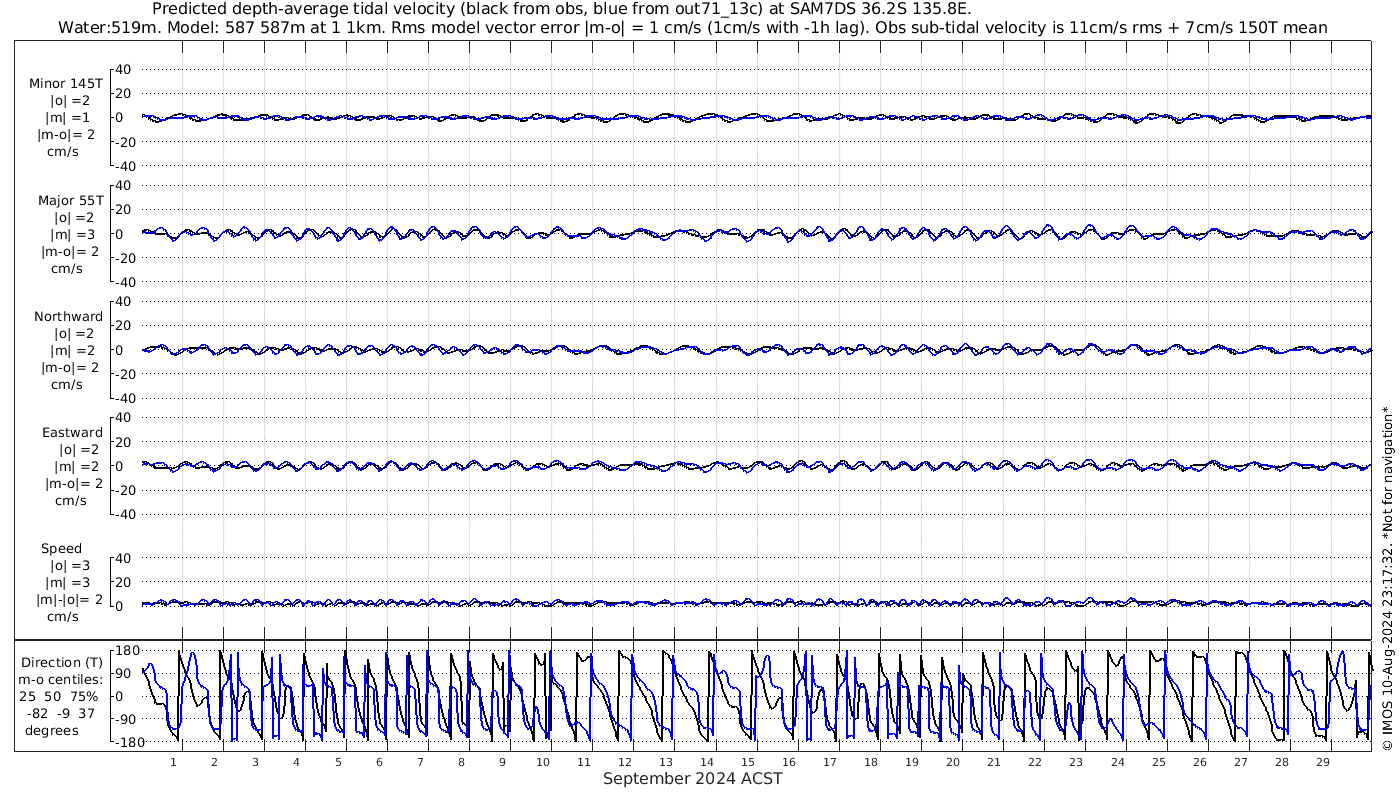The width and height of the screenshot is (1400, 800).
Task: Click the '-82 -9 37' centile values
Action: [x=62, y=713]
